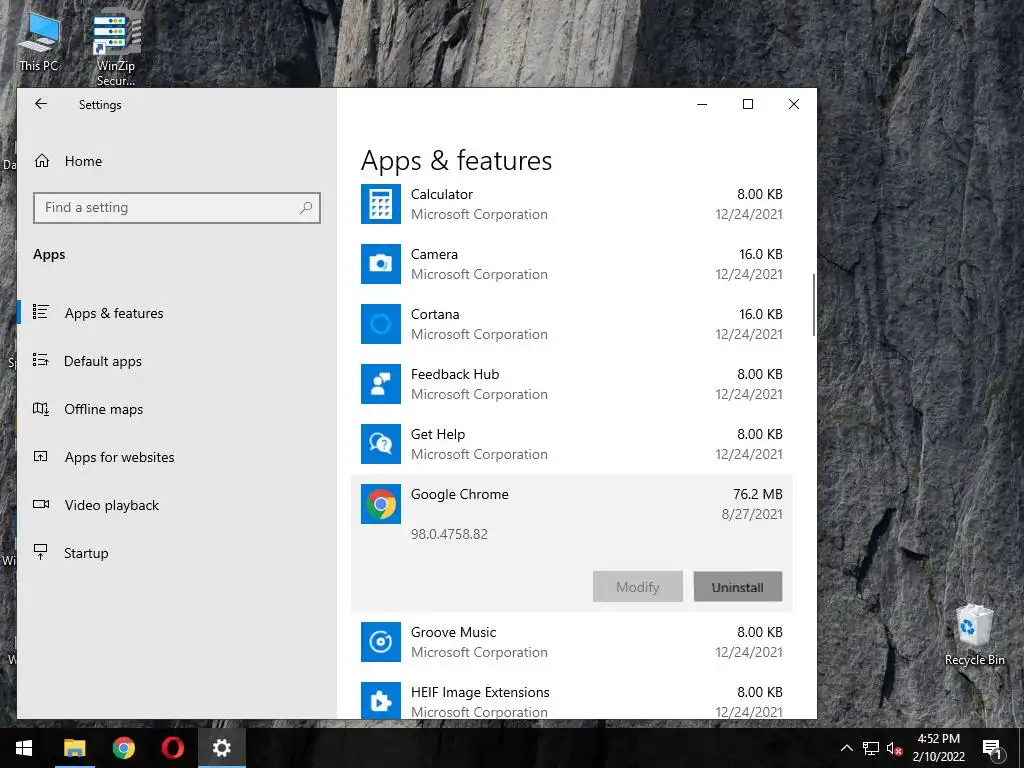Select Apps & features in the sidebar
1024x768 pixels.
[x=114, y=313]
